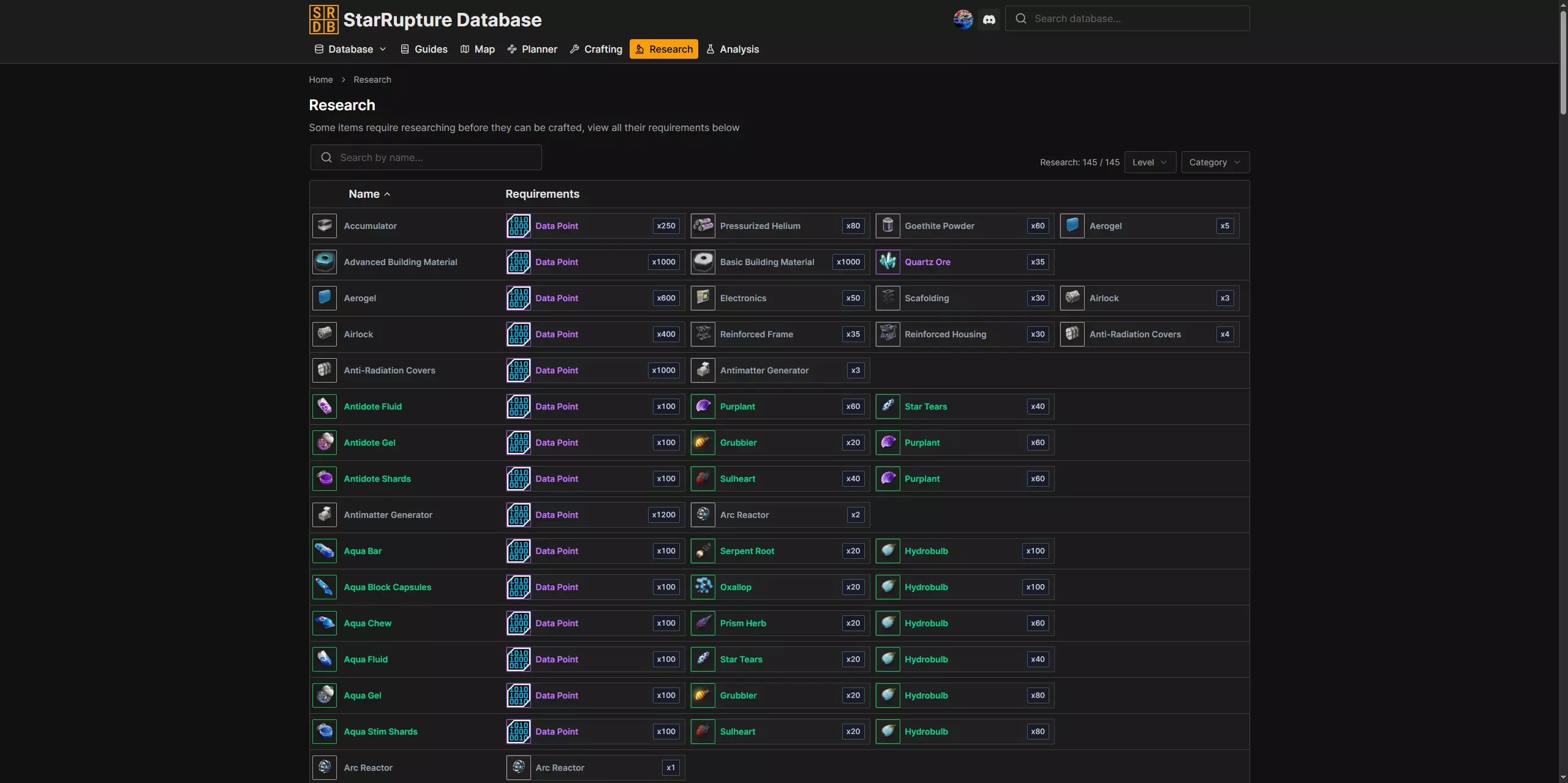Focus the Search by name field

click(x=426, y=157)
